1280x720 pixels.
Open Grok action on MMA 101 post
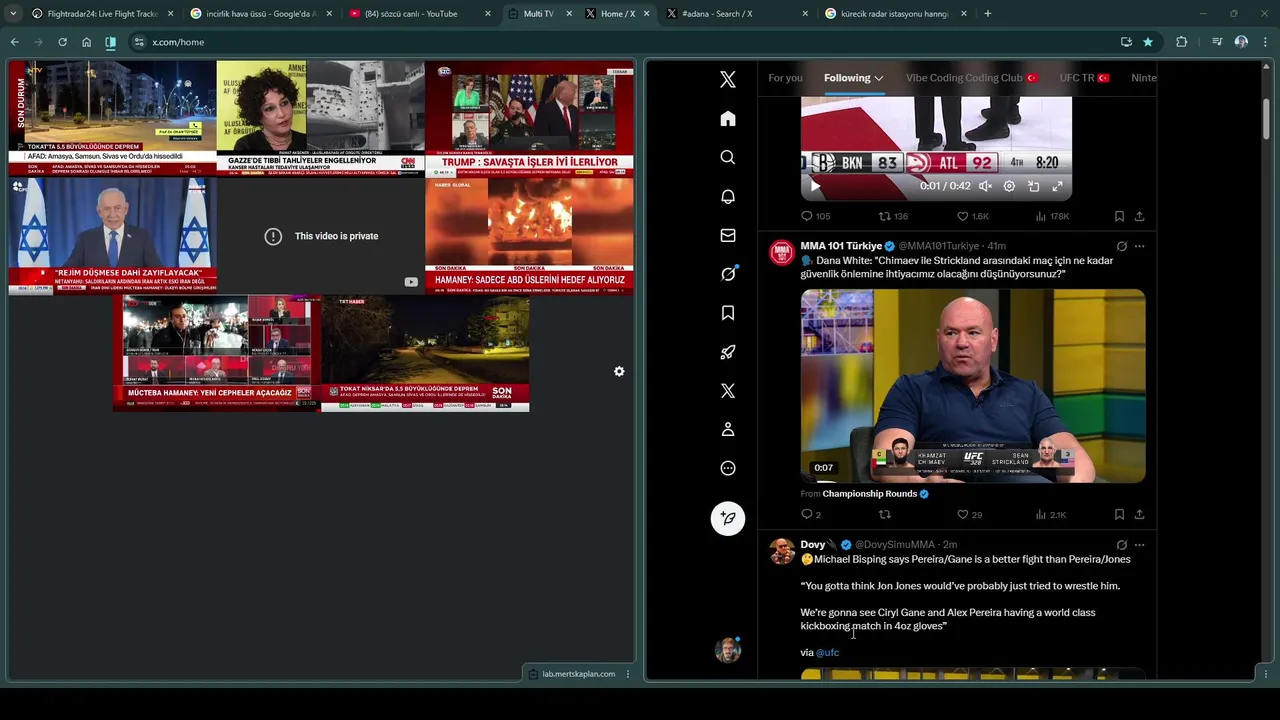coord(1121,246)
